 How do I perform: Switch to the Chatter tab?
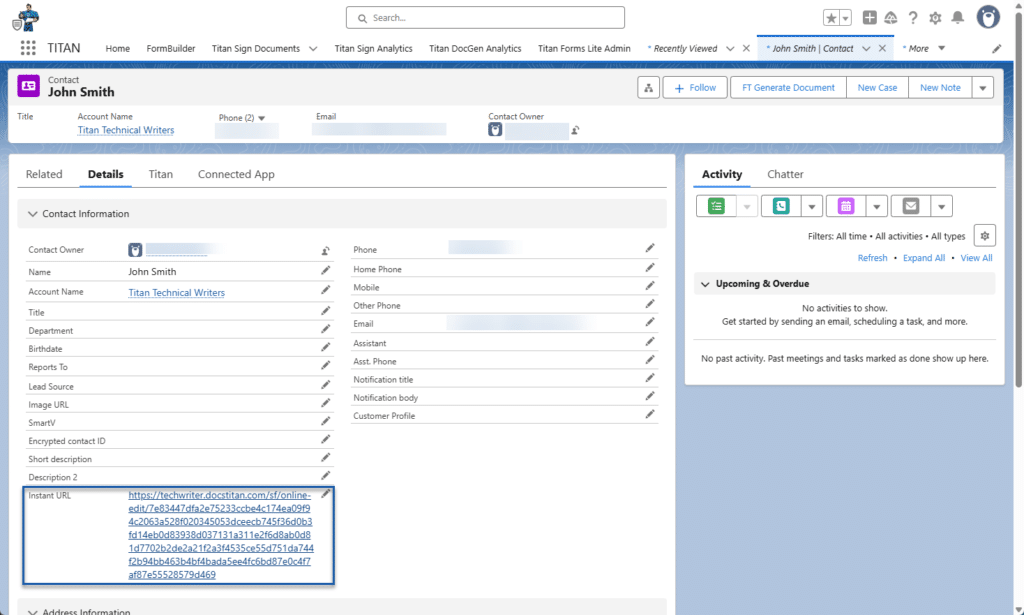(x=785, y=174)
